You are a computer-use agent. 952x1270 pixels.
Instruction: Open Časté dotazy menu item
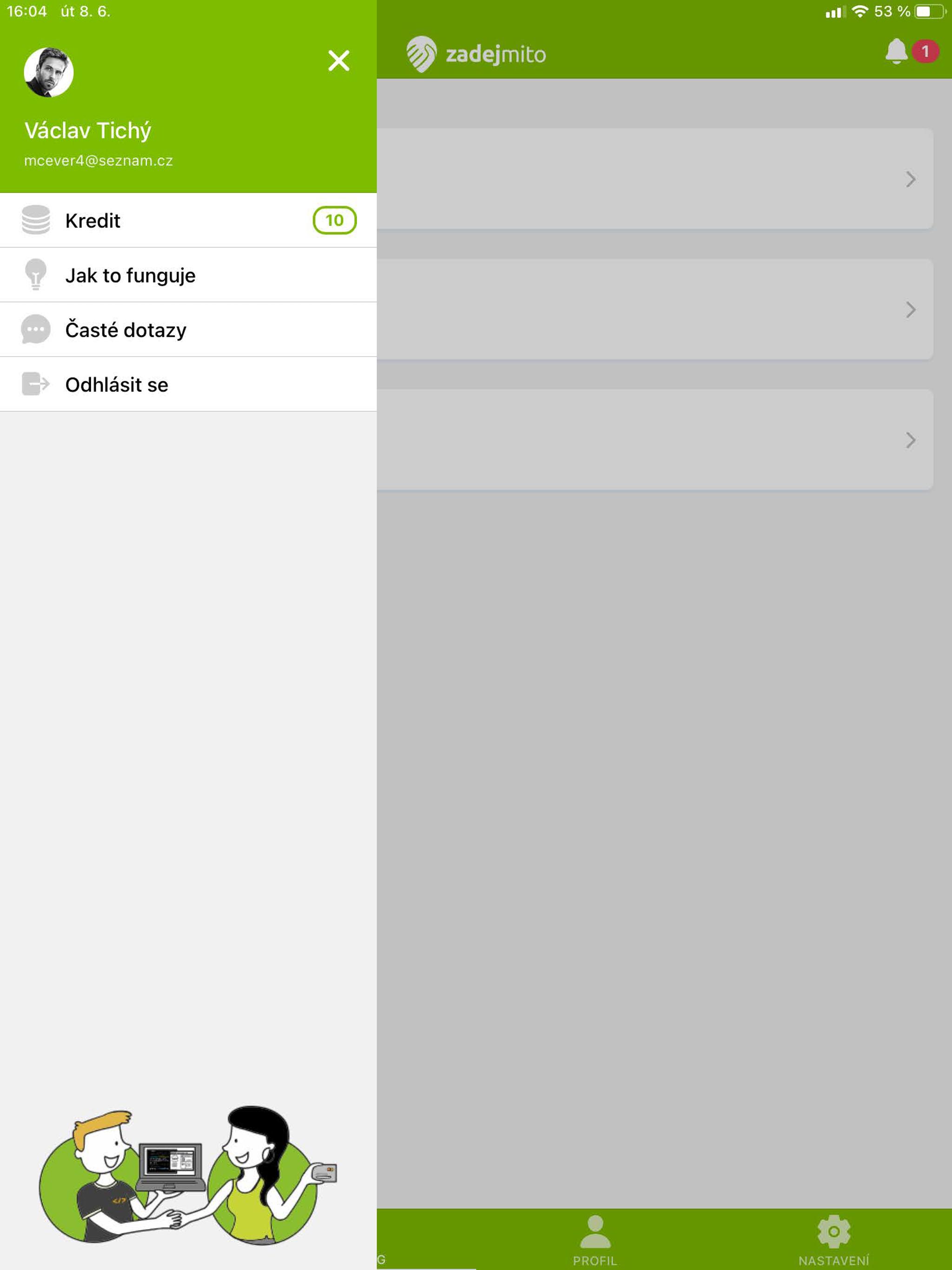188,330
